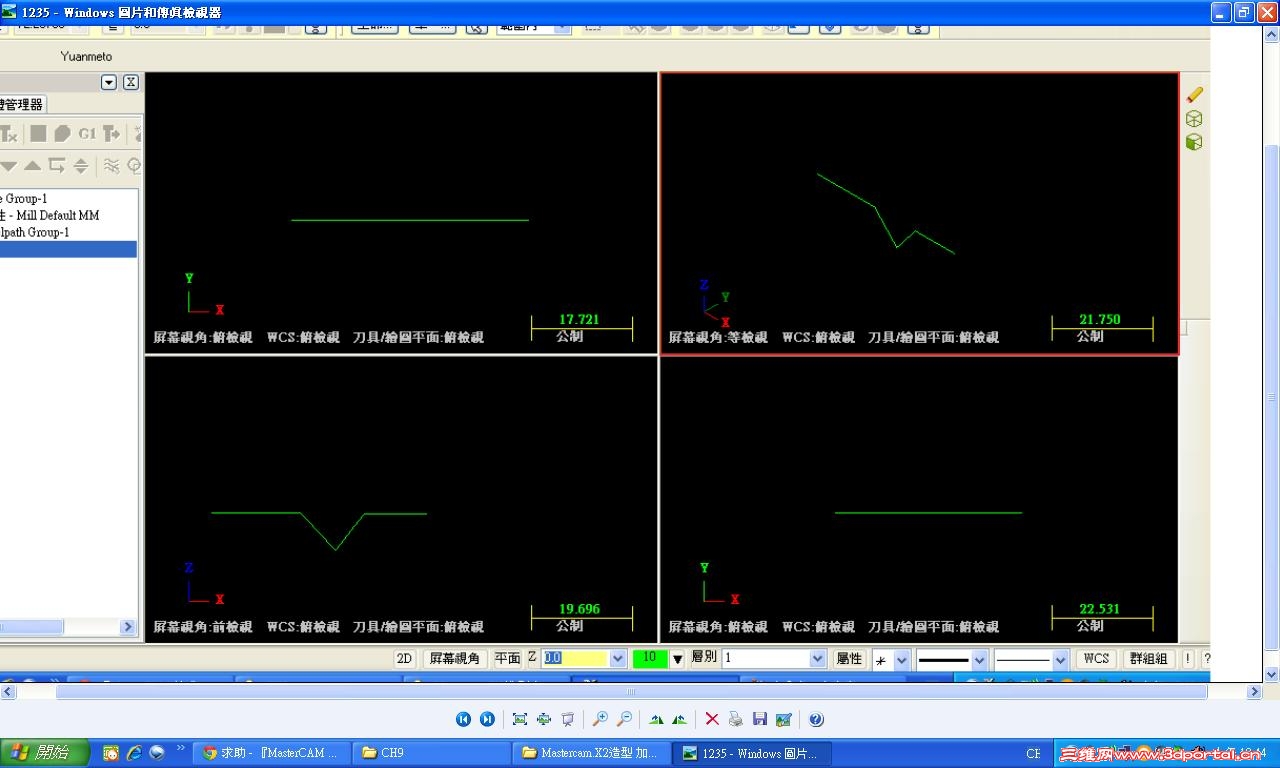
Task: Select the Group-1 tree row
Action: coord(24,198)
